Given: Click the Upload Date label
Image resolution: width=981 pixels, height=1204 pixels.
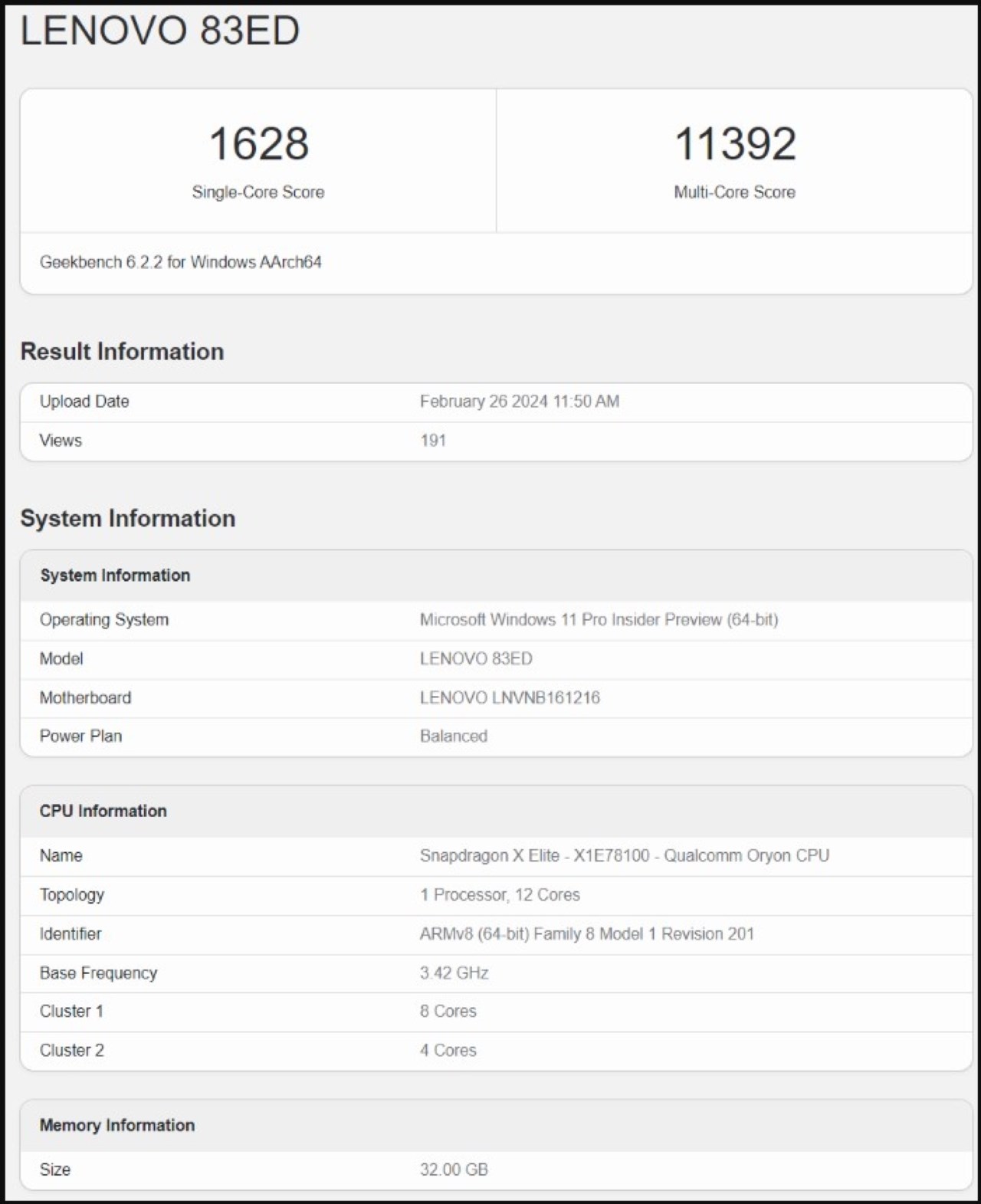Looking at the screenshot, I should click(84, 402).
